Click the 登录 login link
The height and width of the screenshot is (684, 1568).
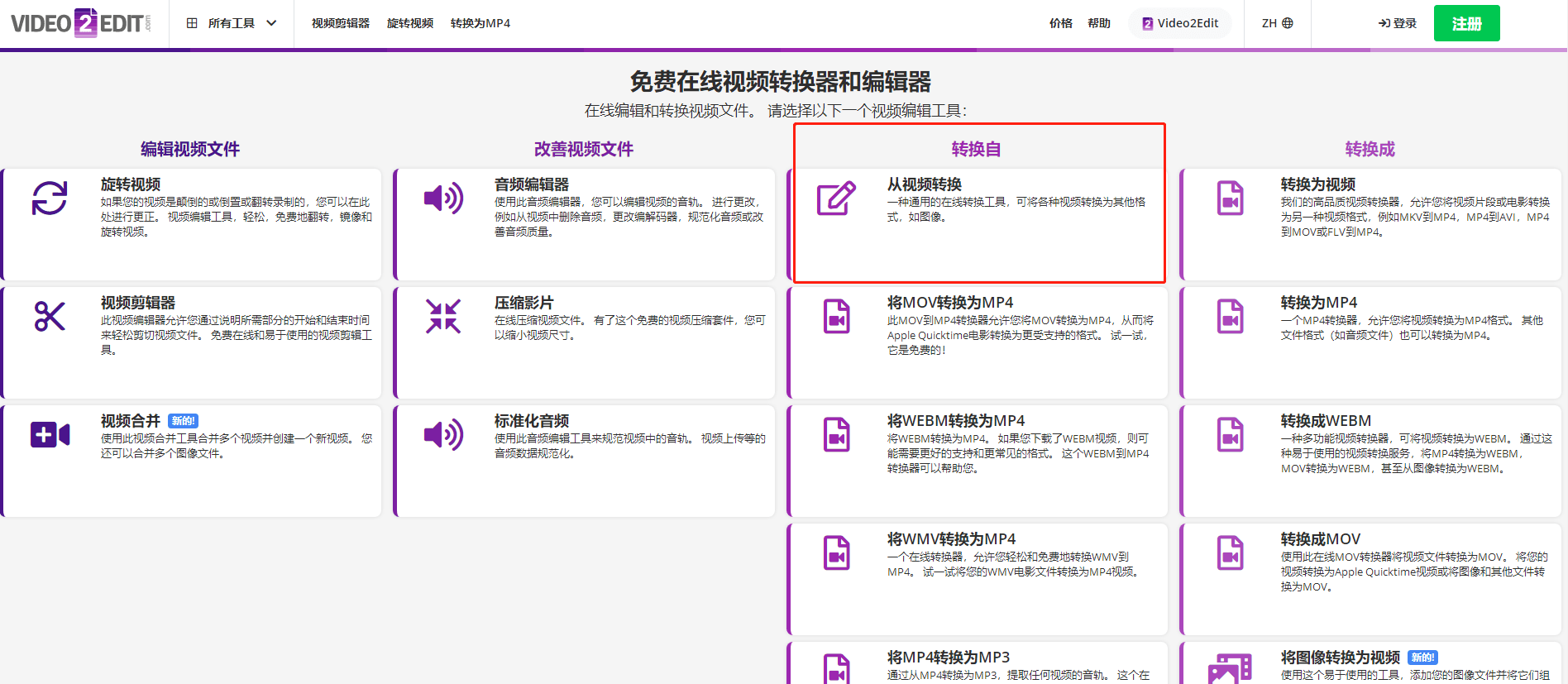tap(1398, 23)
